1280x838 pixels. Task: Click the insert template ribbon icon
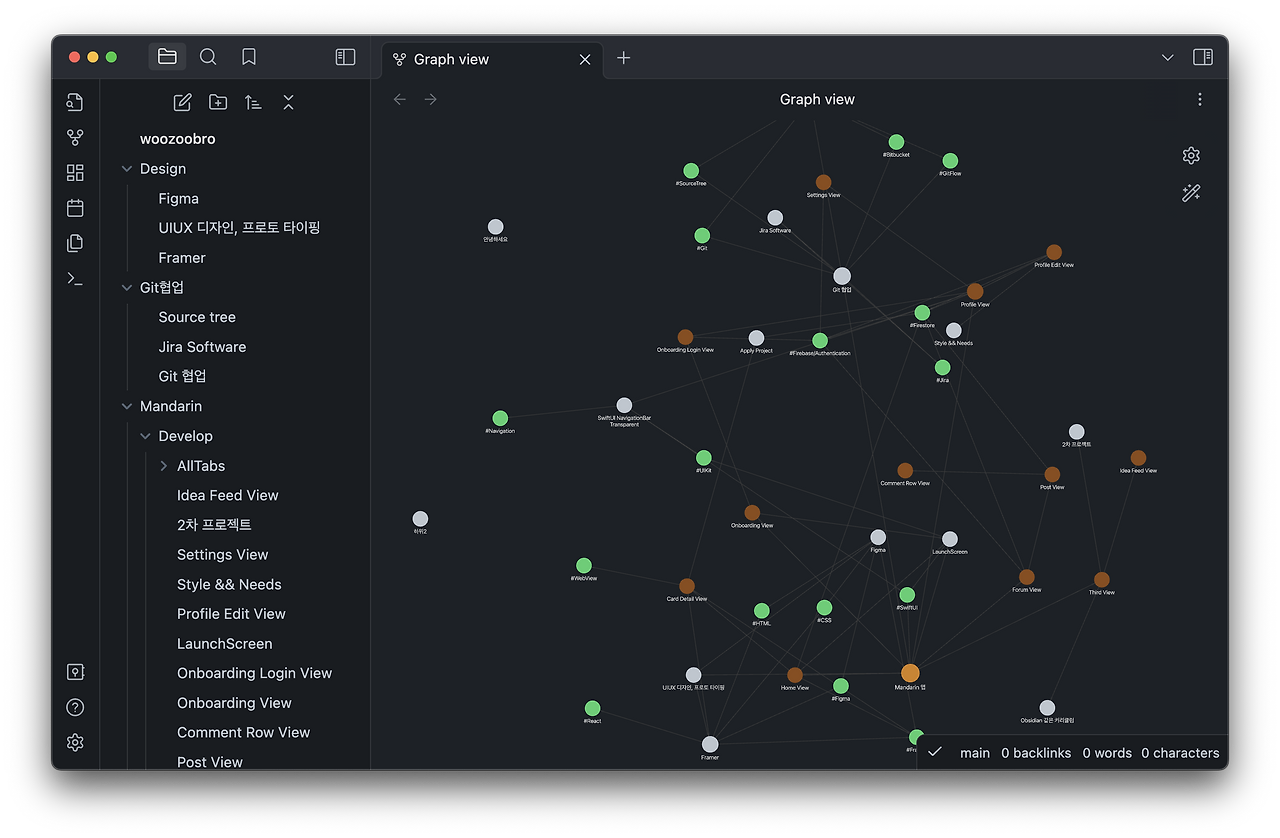(75, 243)
